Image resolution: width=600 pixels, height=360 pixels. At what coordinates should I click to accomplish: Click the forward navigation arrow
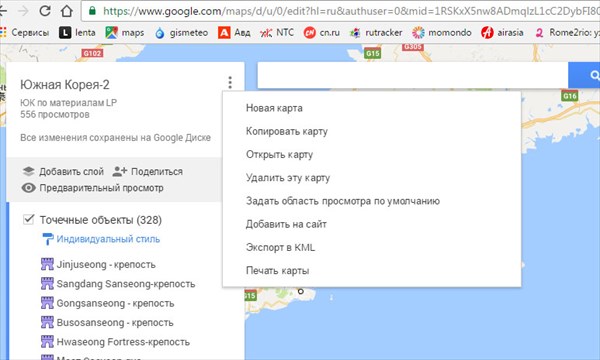point(23,11)
